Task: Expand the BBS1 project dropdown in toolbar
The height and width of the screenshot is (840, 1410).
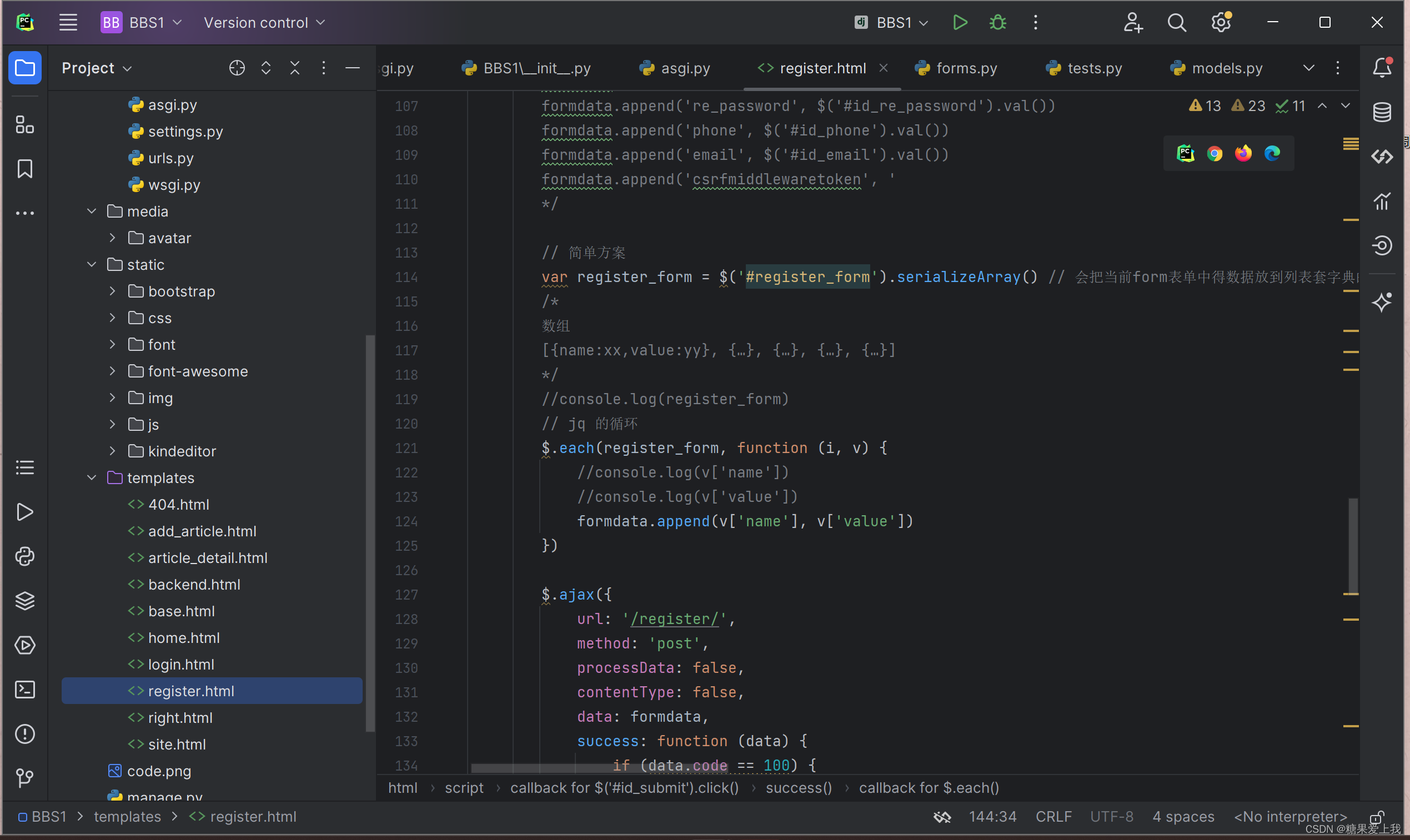Action: [153, 22]
